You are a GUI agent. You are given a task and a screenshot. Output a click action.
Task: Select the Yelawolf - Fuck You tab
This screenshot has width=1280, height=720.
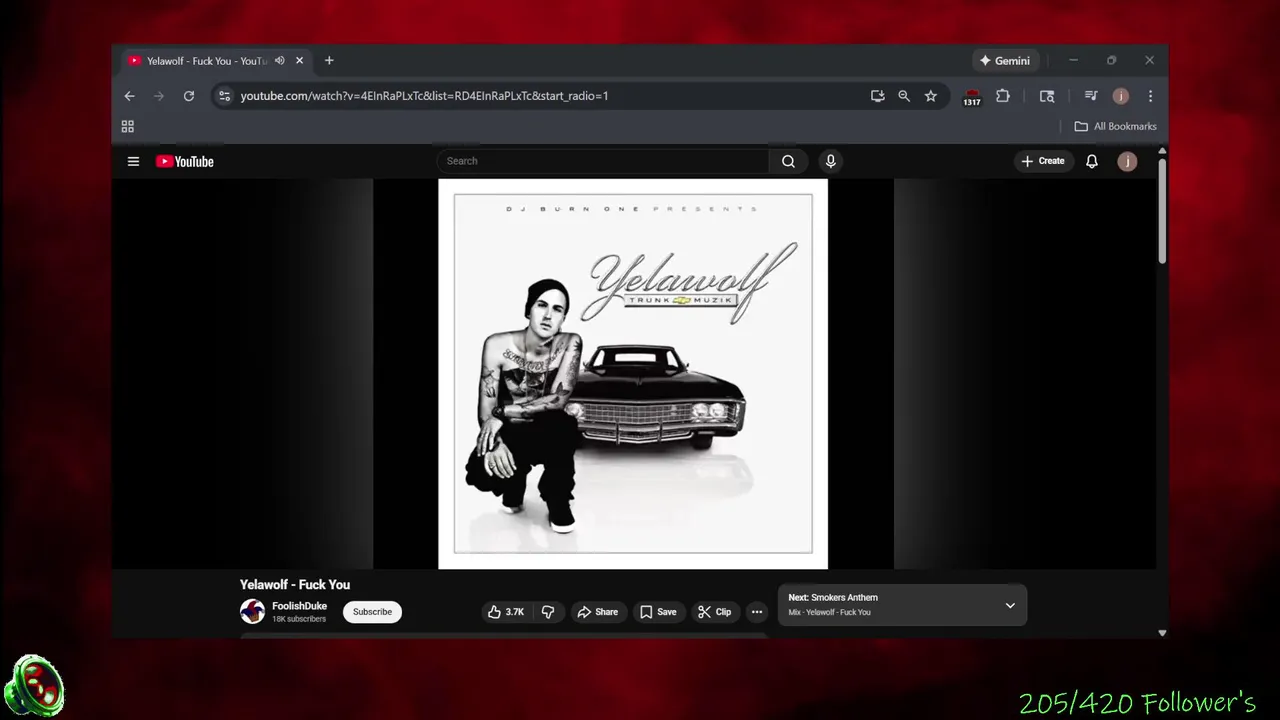pyautogui.click(x=207, y=61)
